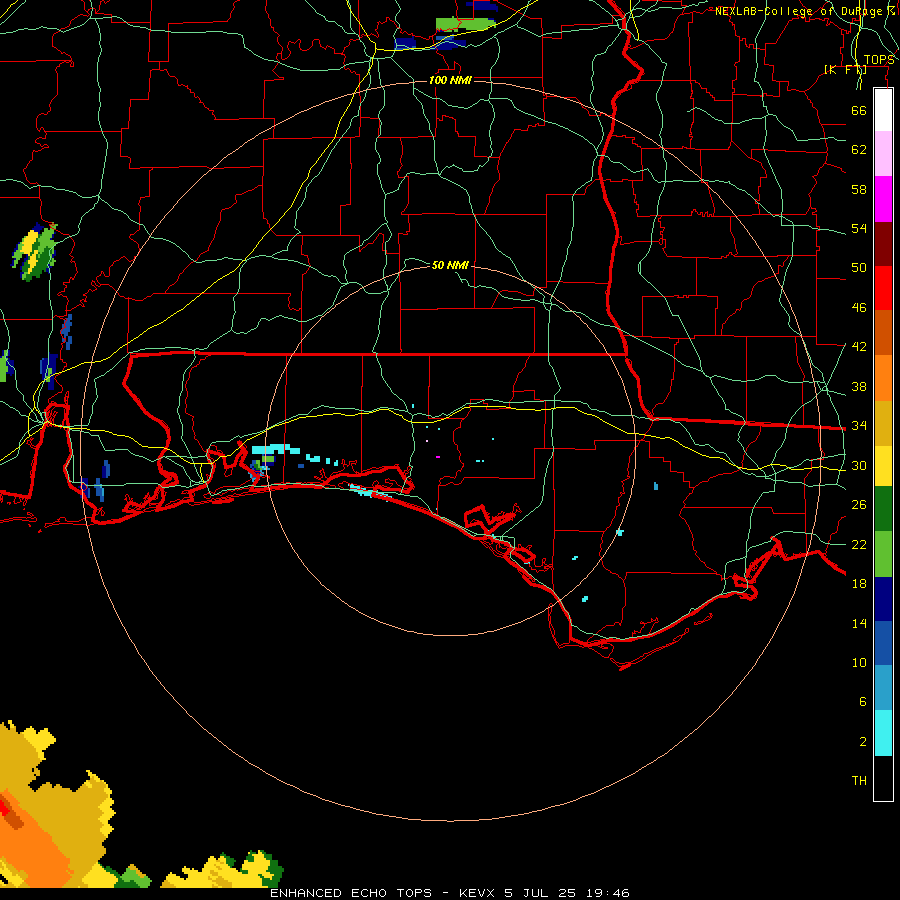
Task: Select the 62 legend value
Action: tap(859, 150)
